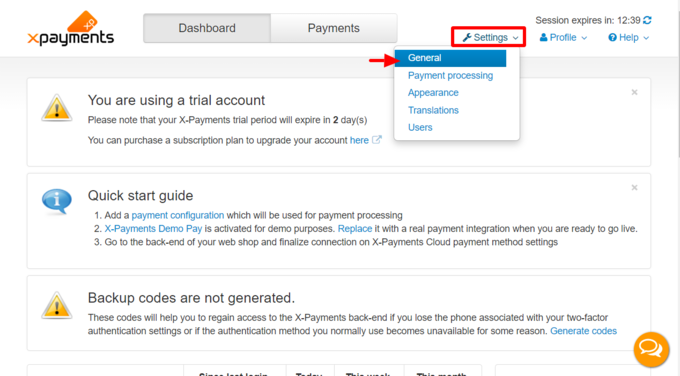Open the Help dropdown menu

coord(628,37)
